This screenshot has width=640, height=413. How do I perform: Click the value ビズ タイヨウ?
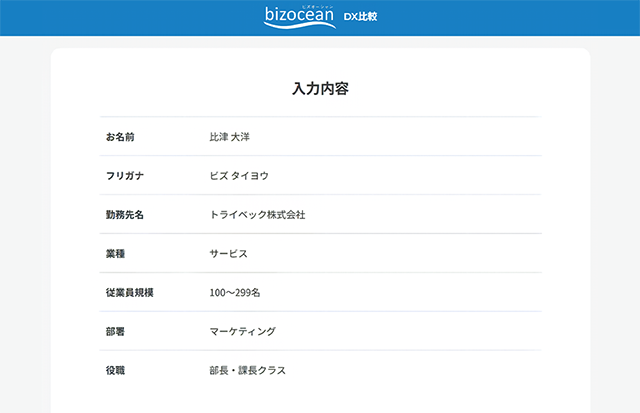[239, 176]
